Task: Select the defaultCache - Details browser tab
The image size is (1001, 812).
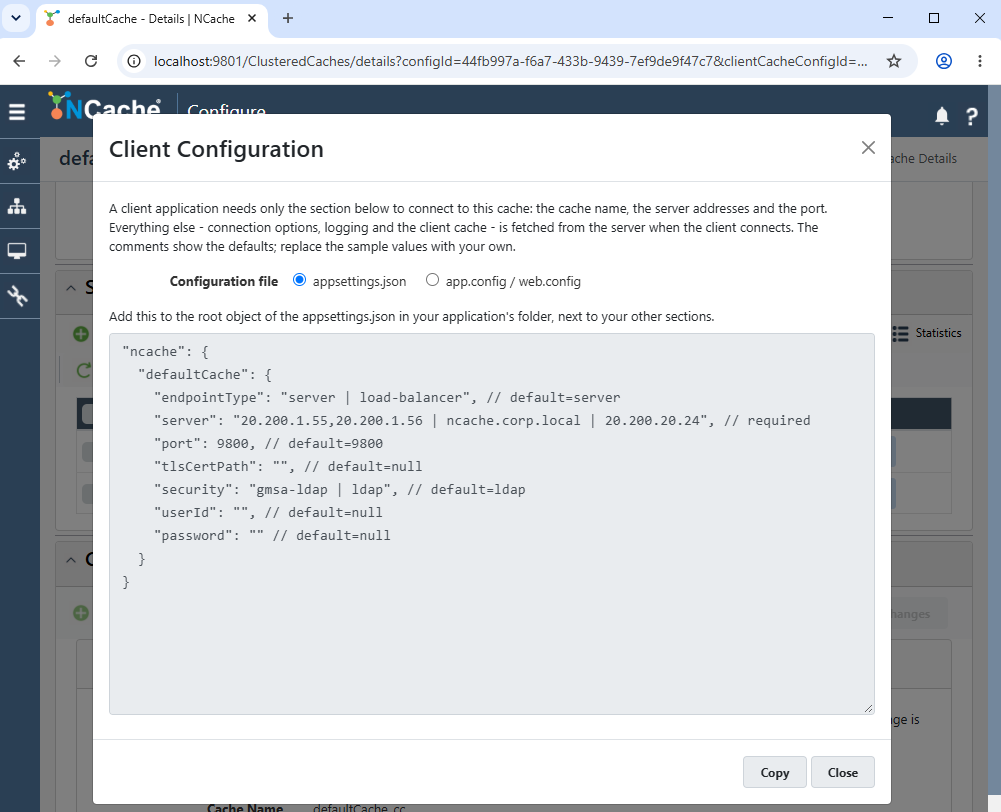Action: (x=151, y=19)
